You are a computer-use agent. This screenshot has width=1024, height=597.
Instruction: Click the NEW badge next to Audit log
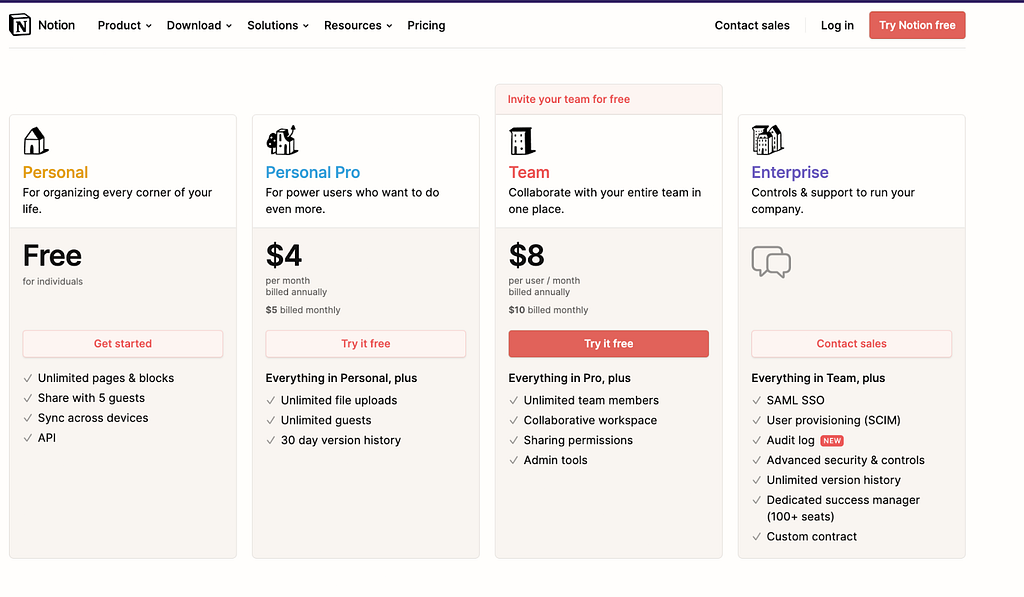pos(832,441)
